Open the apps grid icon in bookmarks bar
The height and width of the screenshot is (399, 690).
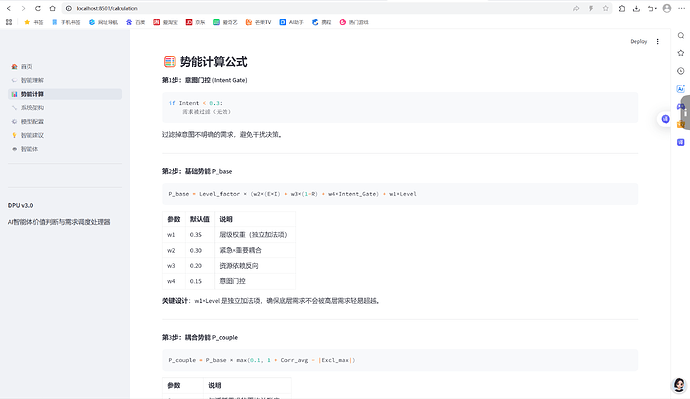click(9, 22)
